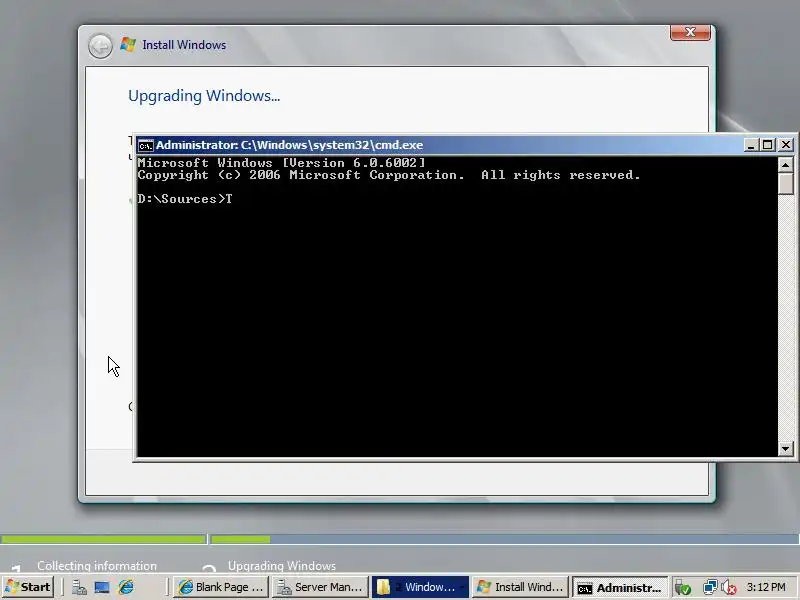Click the 'Install Windows' title text
Screen dimensions: 800x600
(x=184, y=45)
